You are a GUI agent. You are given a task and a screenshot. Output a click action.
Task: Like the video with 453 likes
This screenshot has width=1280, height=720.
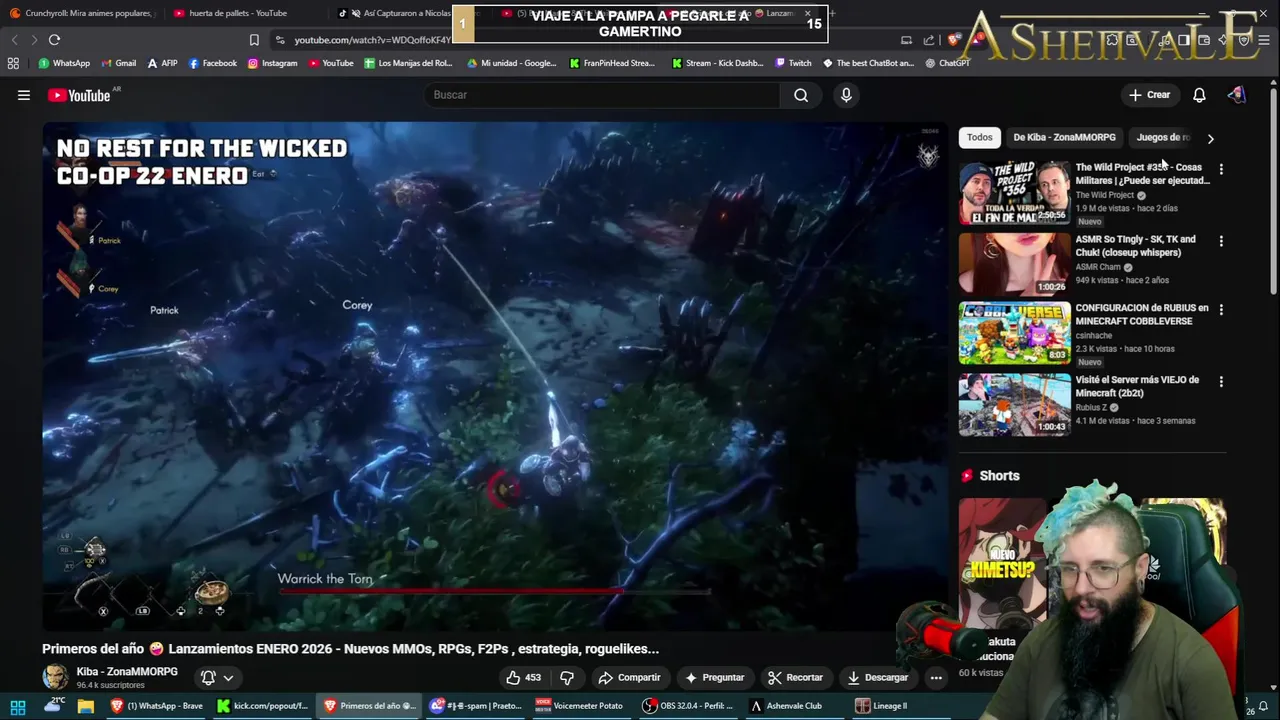(523, 677)
